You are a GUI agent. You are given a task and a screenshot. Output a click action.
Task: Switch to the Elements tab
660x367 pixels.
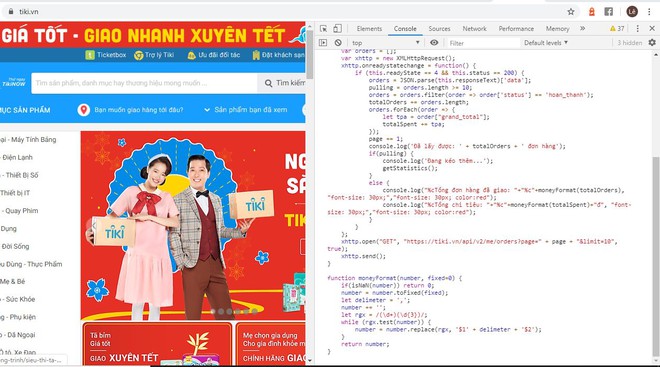click(x=369, y=29)
